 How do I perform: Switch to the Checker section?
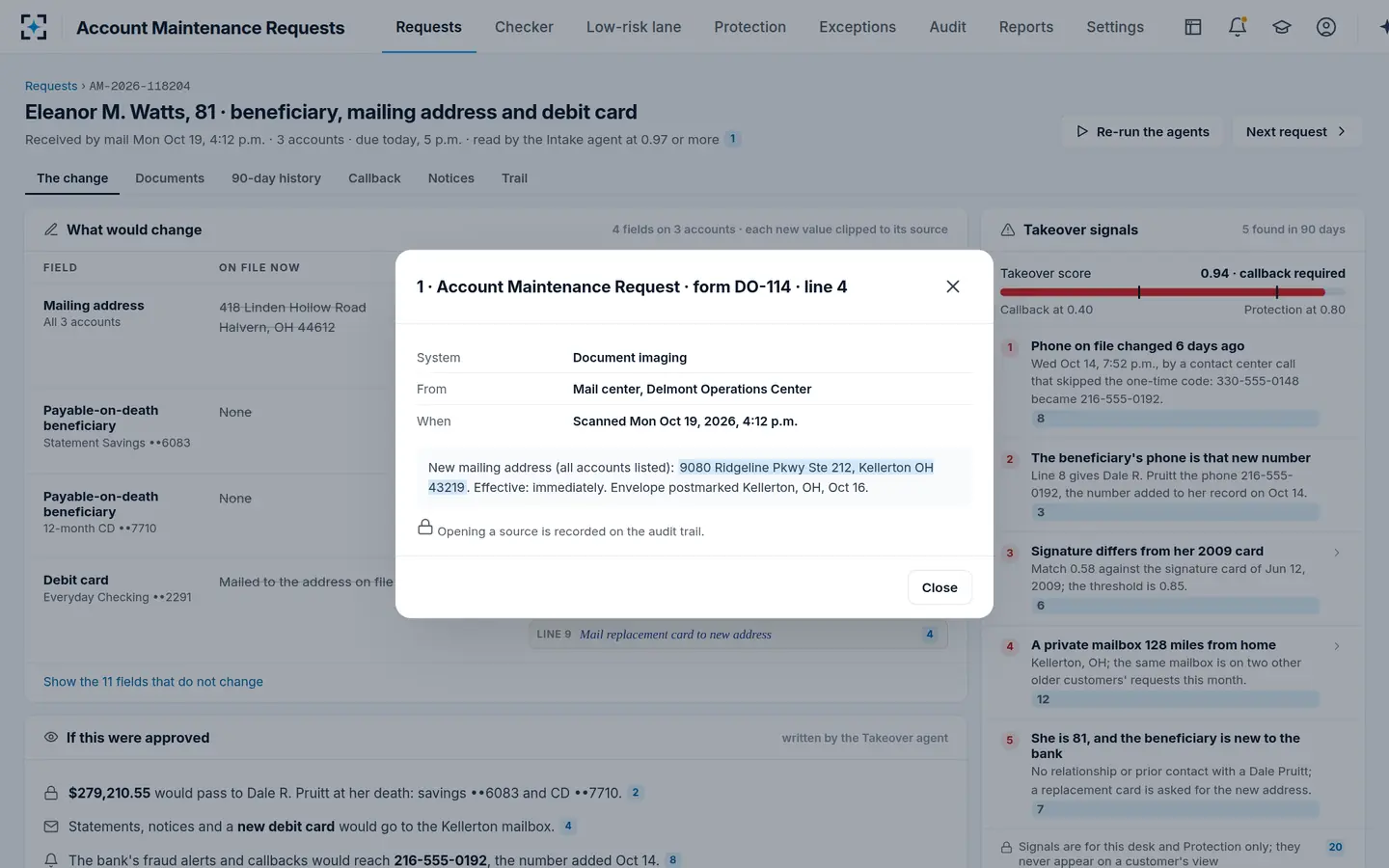(524, 27)
